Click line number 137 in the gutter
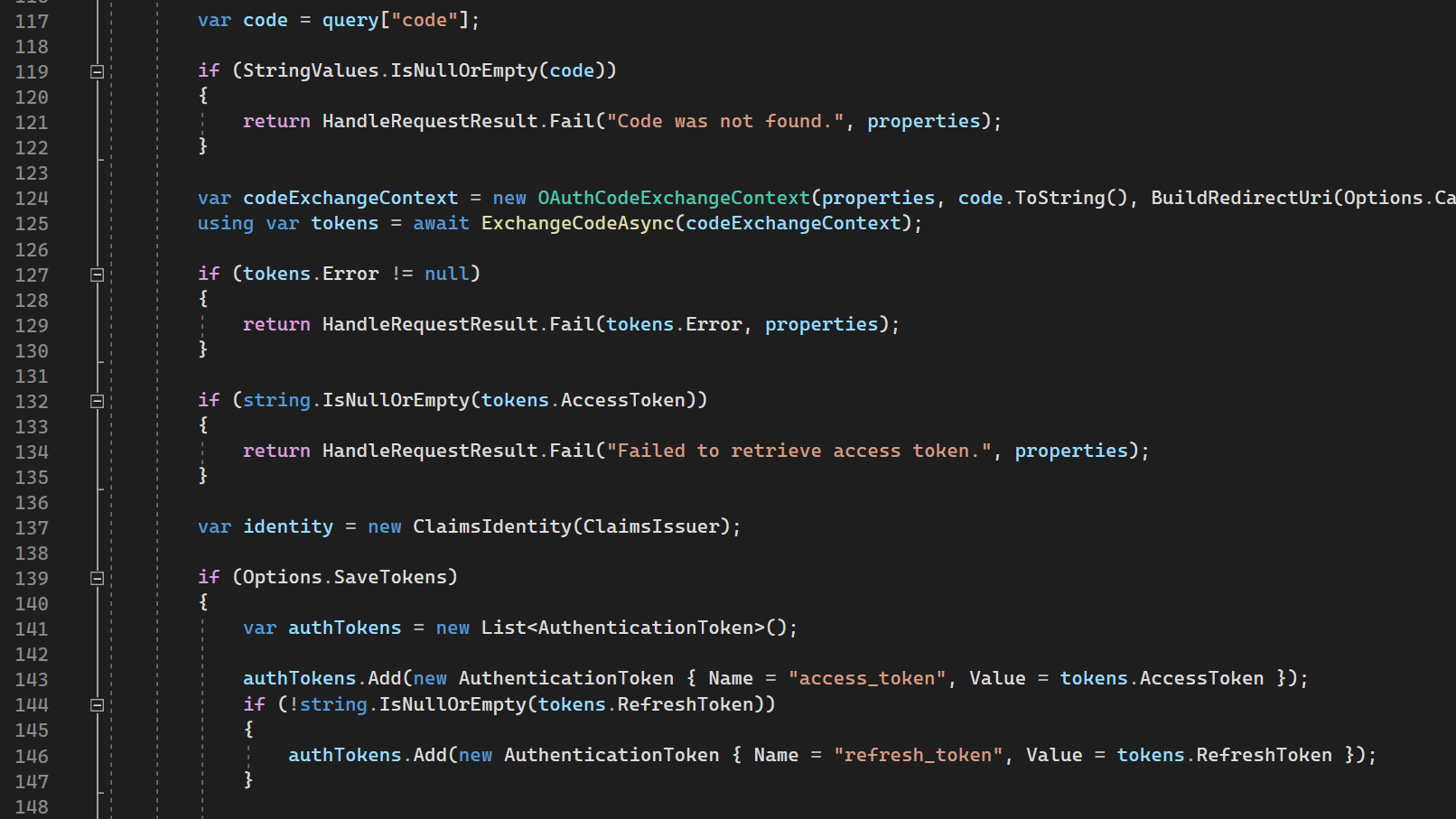The width and height of the screenshot is (1456, 819). click(32, 527)
